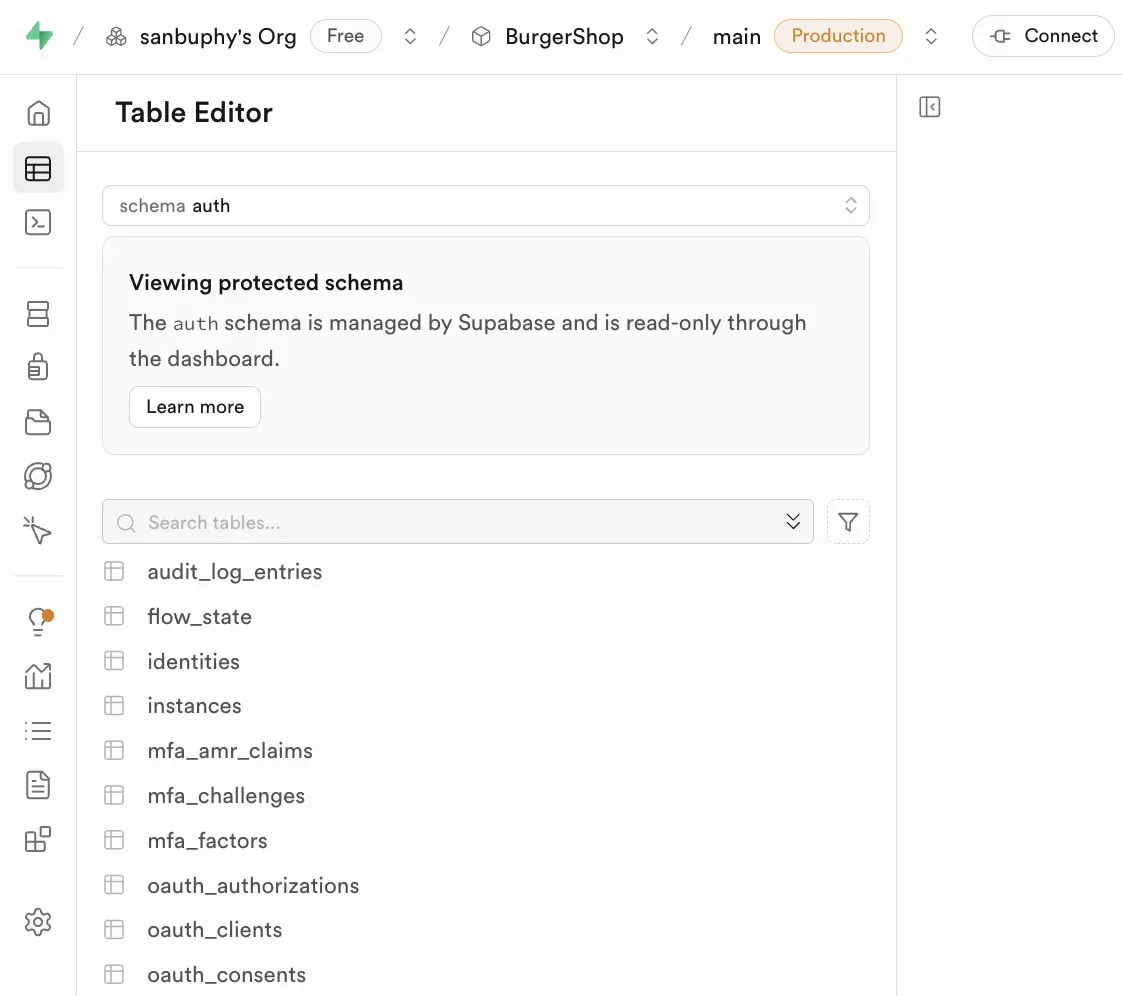Open identities table
Viewport: 1122px width, 996px height.
point(193,661)
